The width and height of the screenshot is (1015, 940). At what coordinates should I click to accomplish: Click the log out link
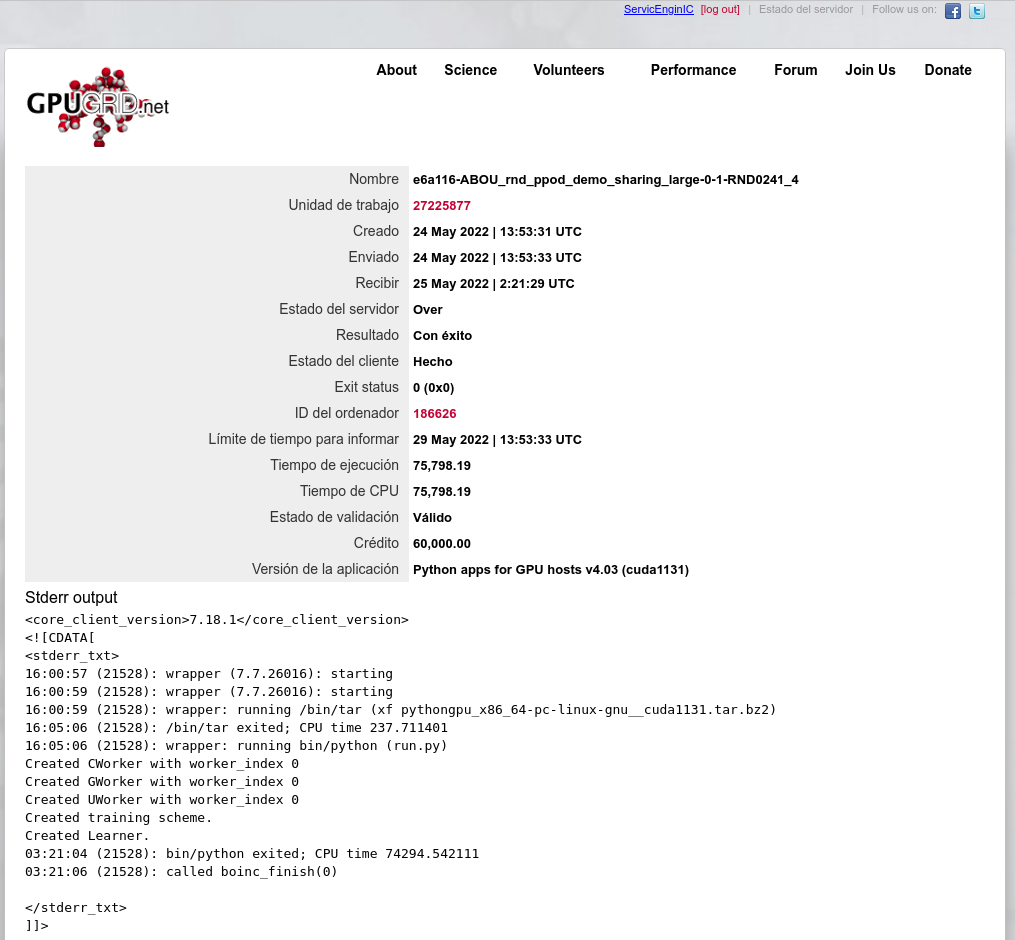pos(720,10)
